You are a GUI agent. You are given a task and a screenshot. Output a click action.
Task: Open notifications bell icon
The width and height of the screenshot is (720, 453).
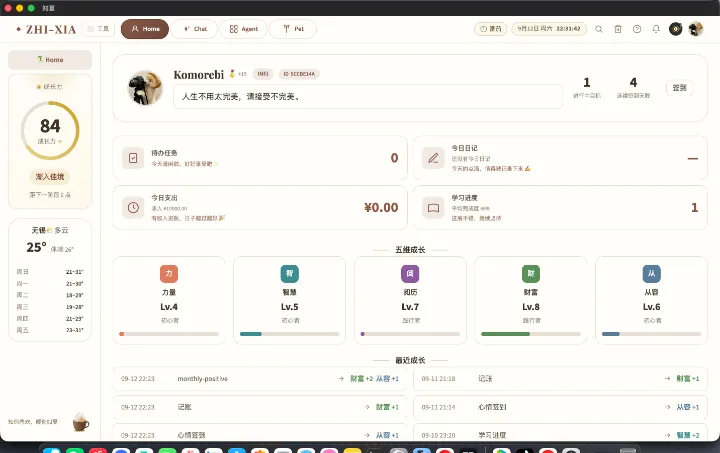[656, 29]
